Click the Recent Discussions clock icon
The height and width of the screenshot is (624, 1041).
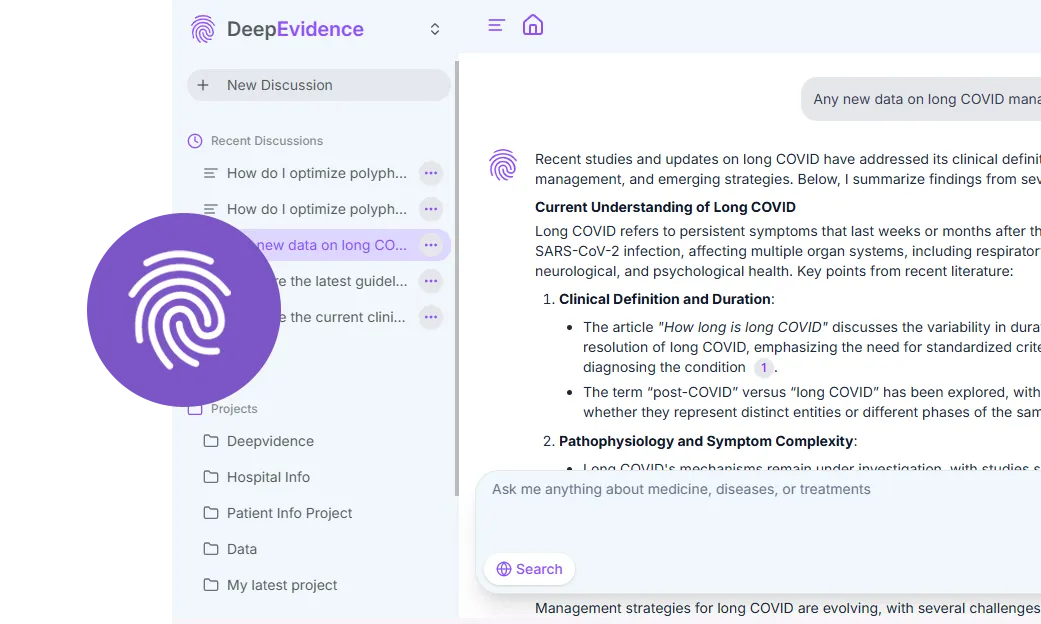(x=195, y=141)
